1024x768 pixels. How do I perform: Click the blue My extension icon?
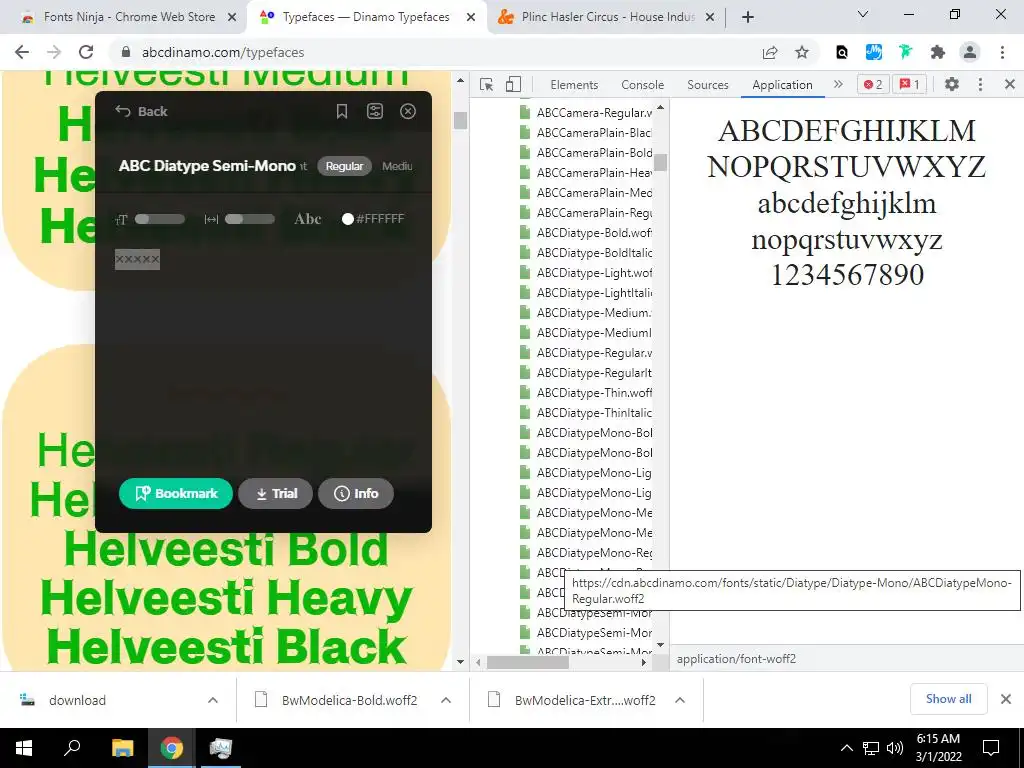pyautogui.click(x=874, y=52)
